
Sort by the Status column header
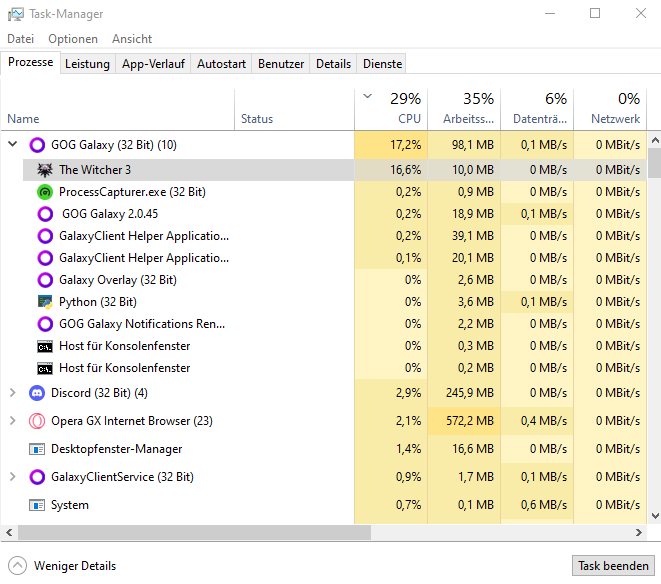click(x=294, y=110)
